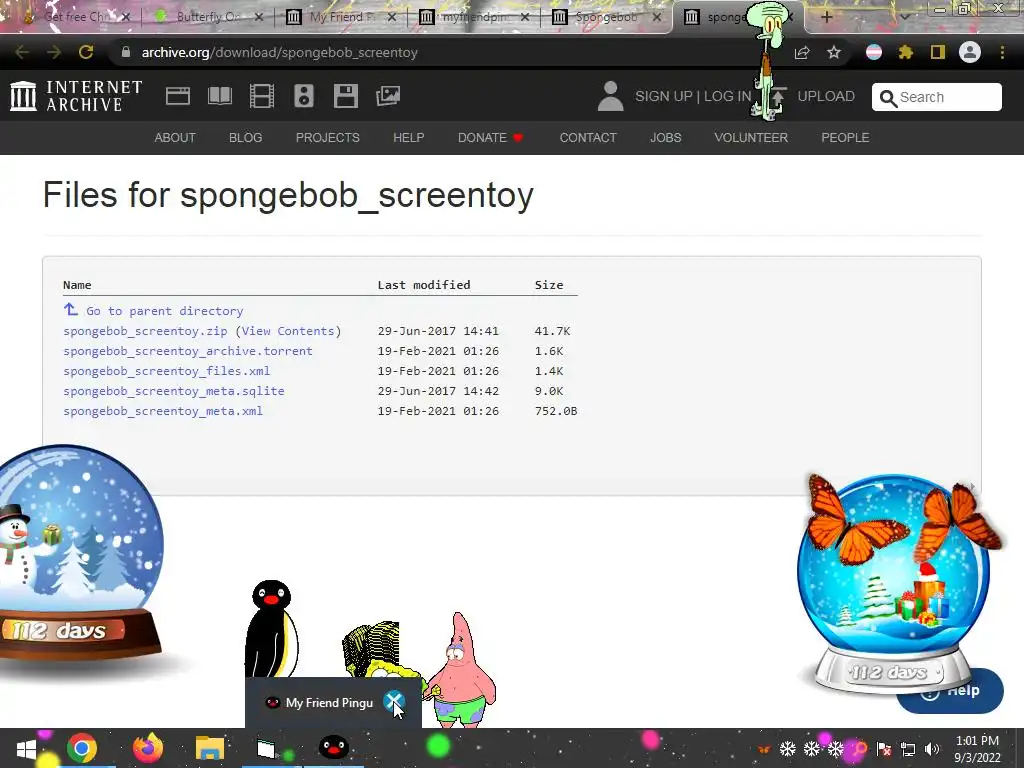The image size is (1024, 768).
Task: Open the PROJECTS menu item
Action: [x=328, y=138]
